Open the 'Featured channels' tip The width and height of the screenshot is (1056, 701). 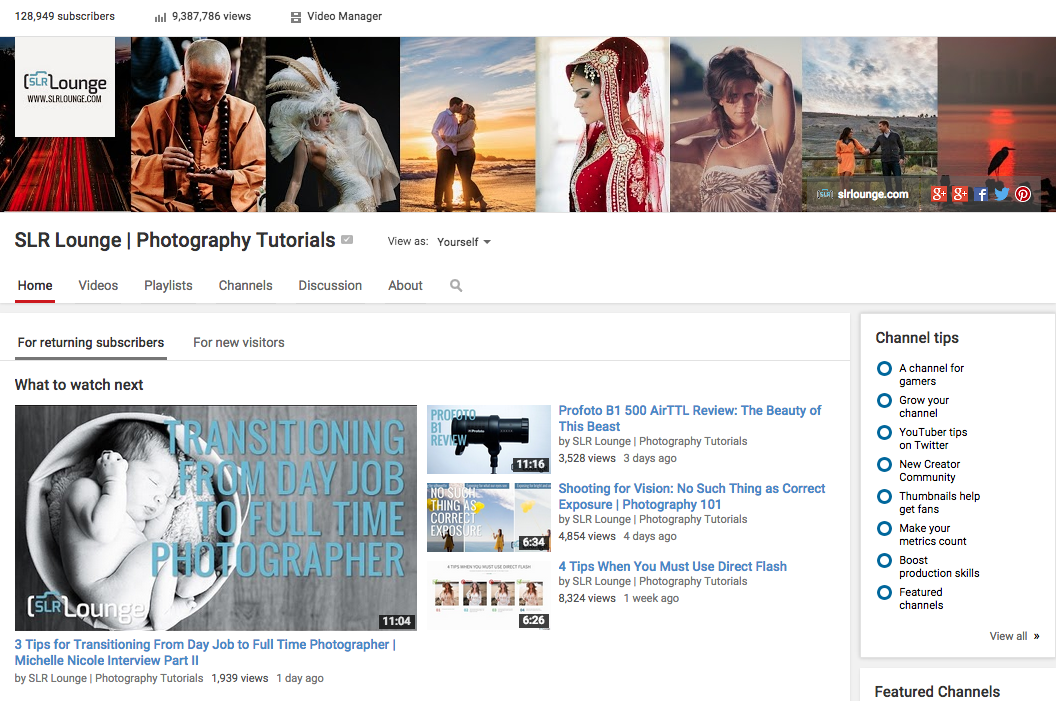pos(921,599)
